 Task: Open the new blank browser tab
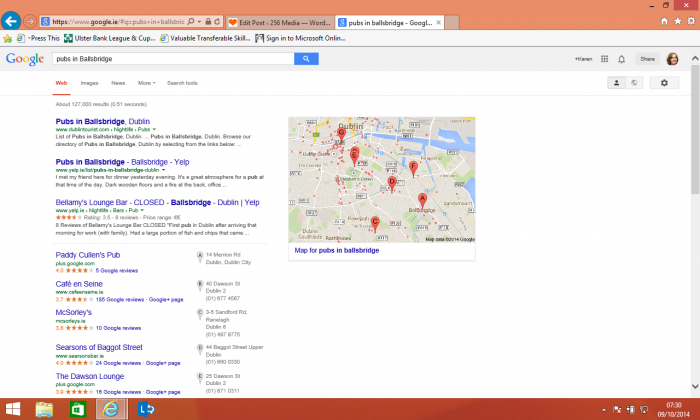[x=452, y=22]
